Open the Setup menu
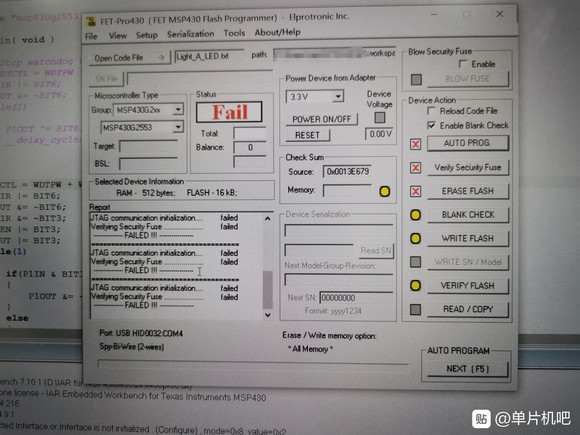The width and height of the screenshot is (580, 435). click(146, 35)
